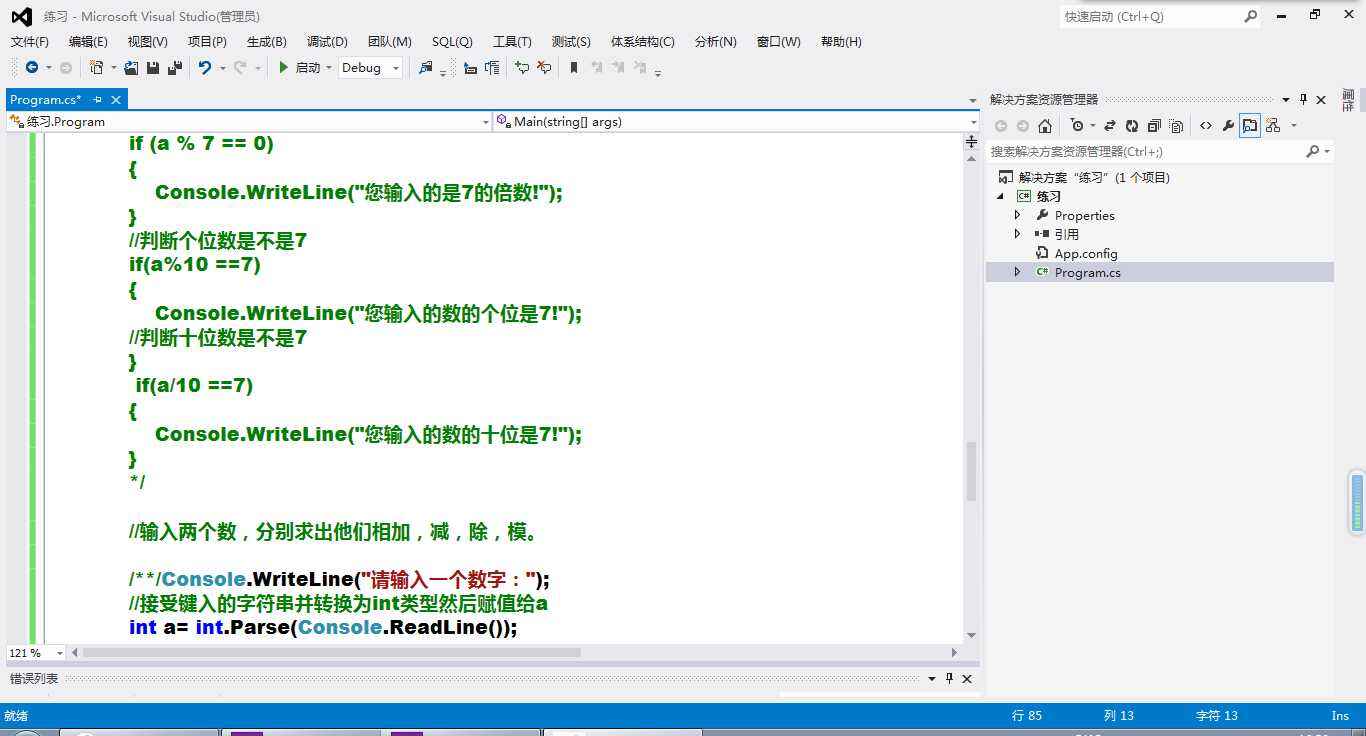
Task: Uncomment the selected lines icon
Action: 544,68
